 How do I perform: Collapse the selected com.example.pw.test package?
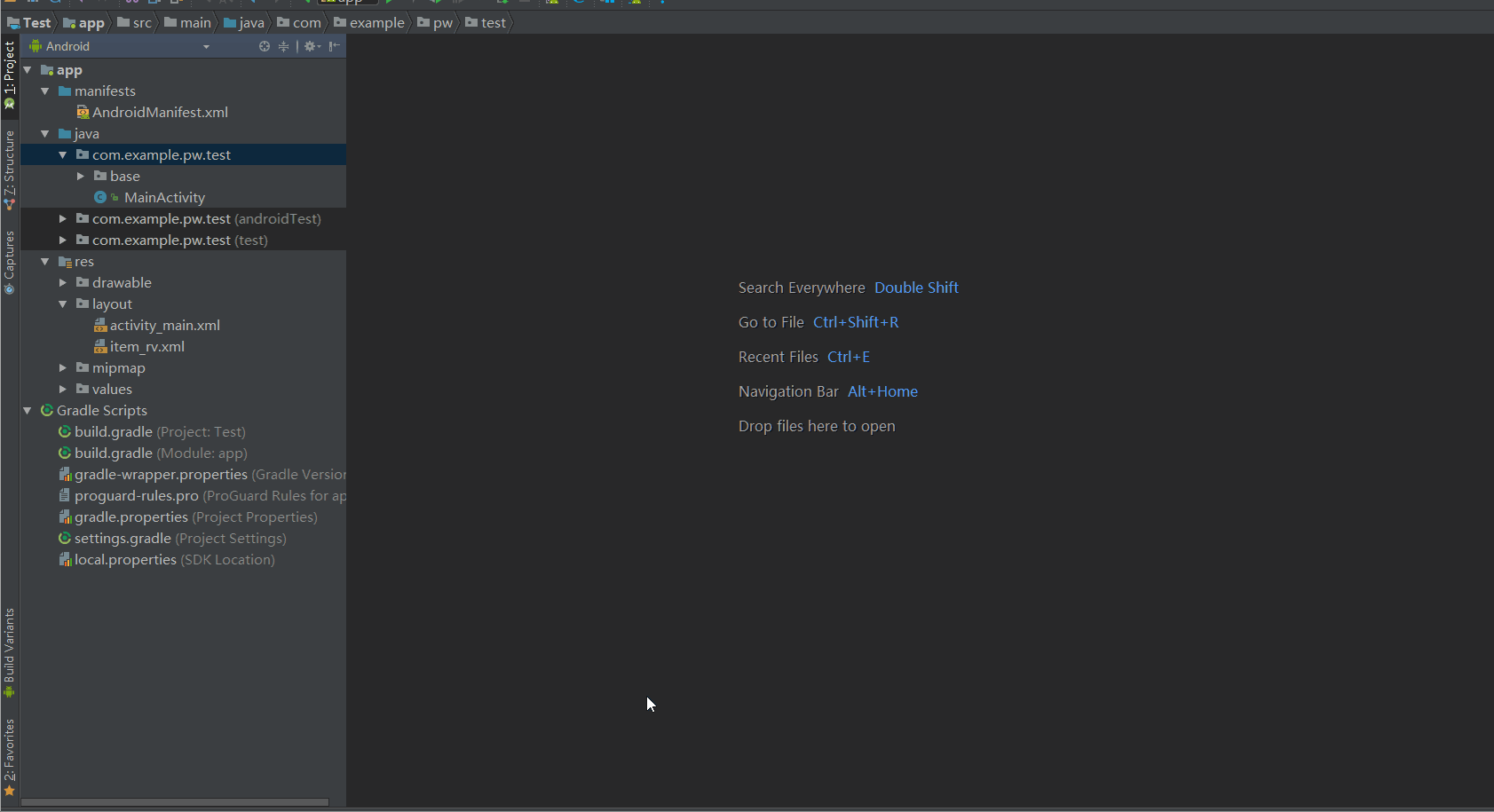coord(63,155)
